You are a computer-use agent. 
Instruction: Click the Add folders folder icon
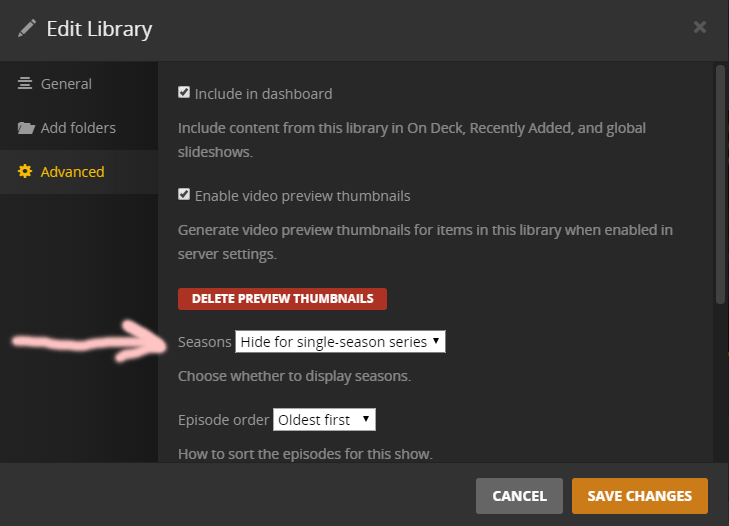click(25, 128)
